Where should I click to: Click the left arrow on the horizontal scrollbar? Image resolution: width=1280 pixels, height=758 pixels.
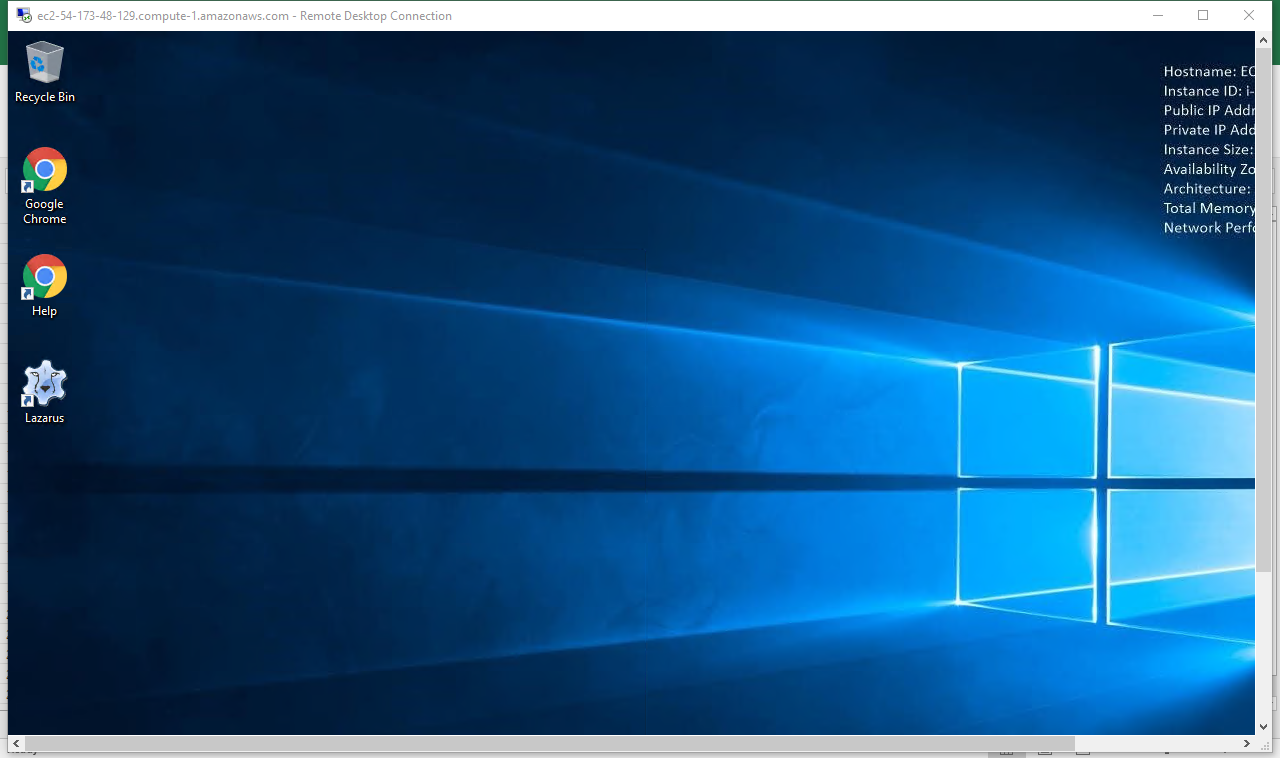(x=15, y=744)
